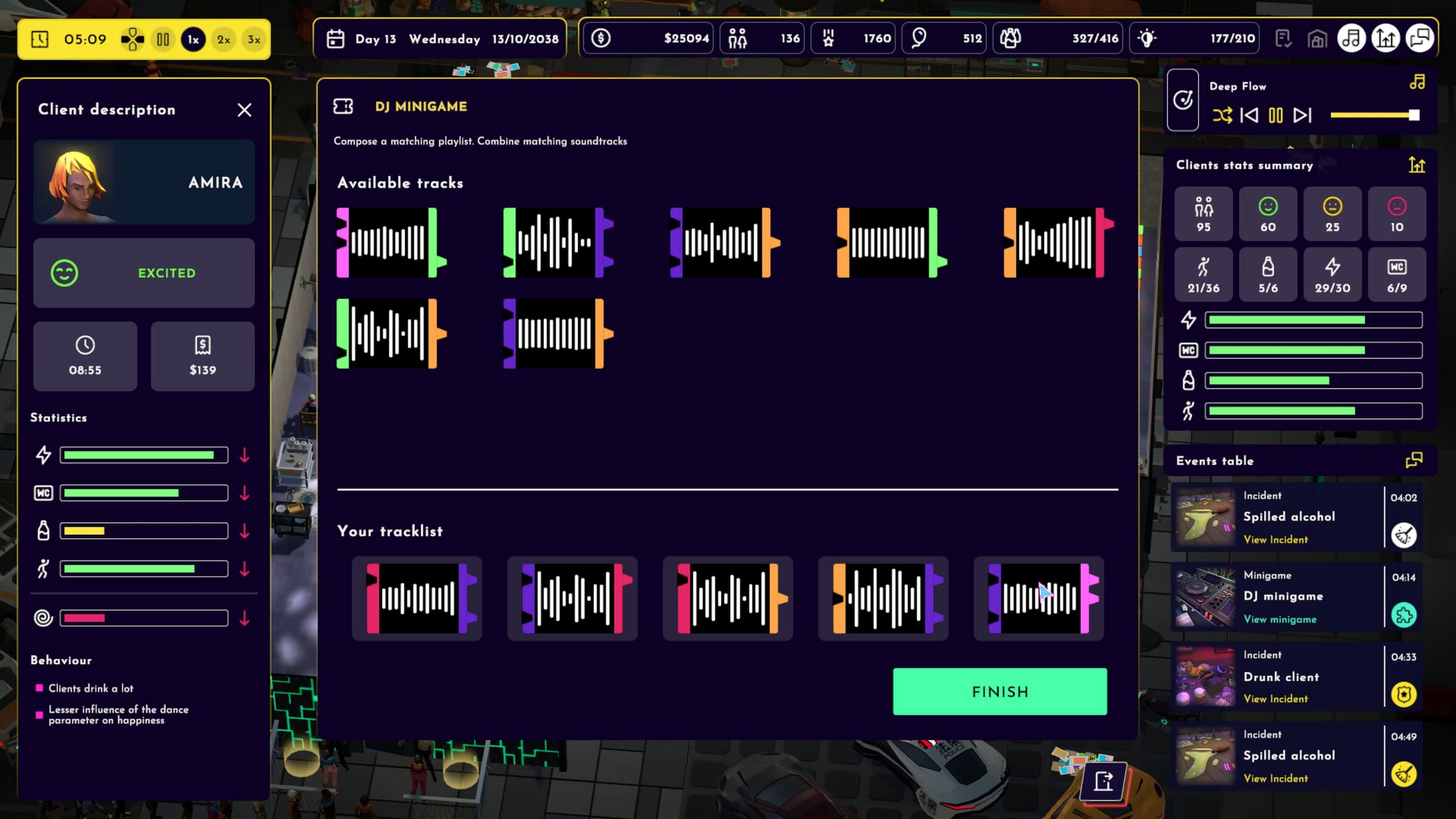Image resolution: width=1456 pixels, height=819 pixels.
Task: Go to previous music track
Action: [1249, 115]
